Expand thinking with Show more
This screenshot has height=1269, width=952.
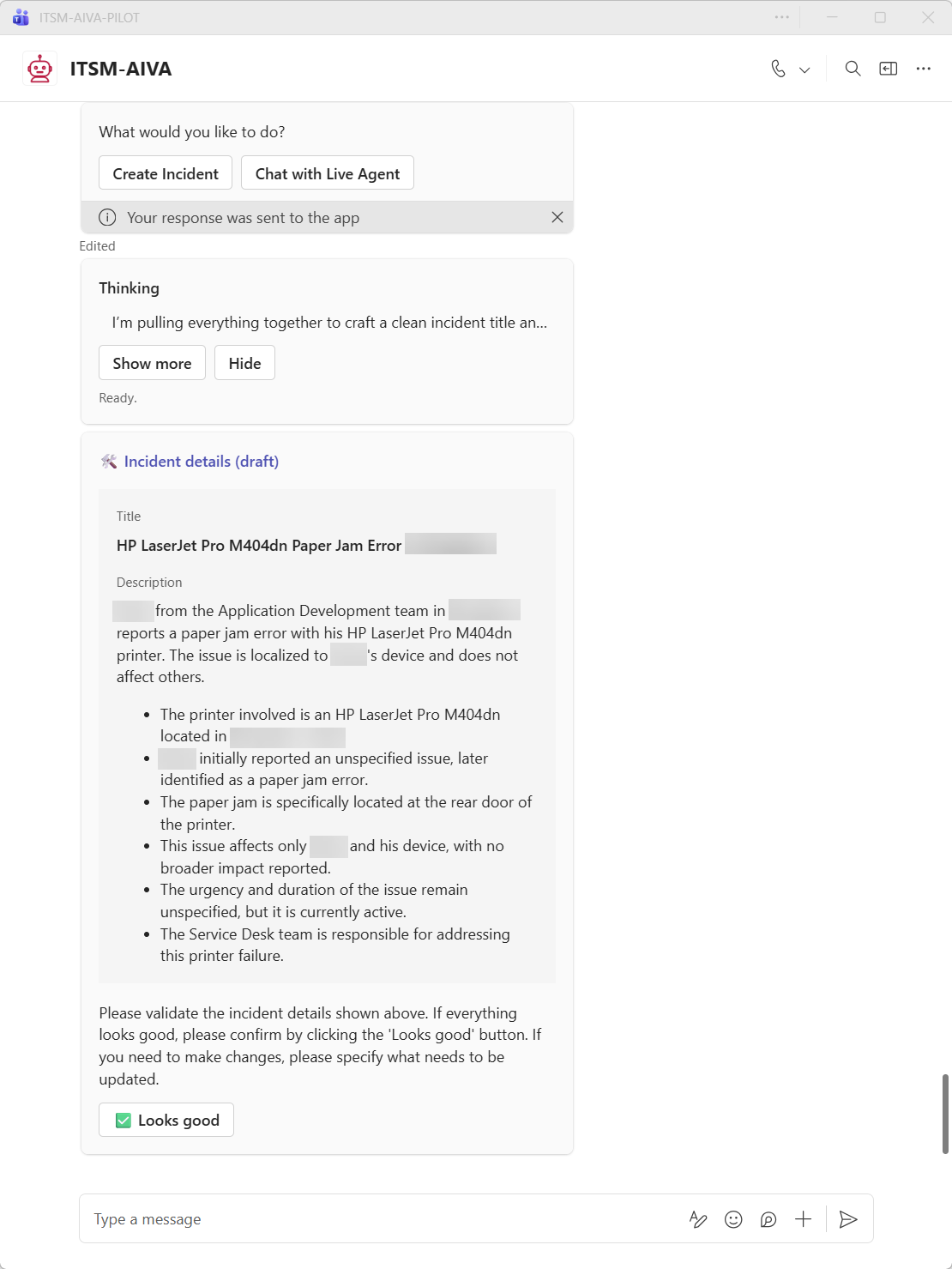pyautogui.click(x=152, y=363)
